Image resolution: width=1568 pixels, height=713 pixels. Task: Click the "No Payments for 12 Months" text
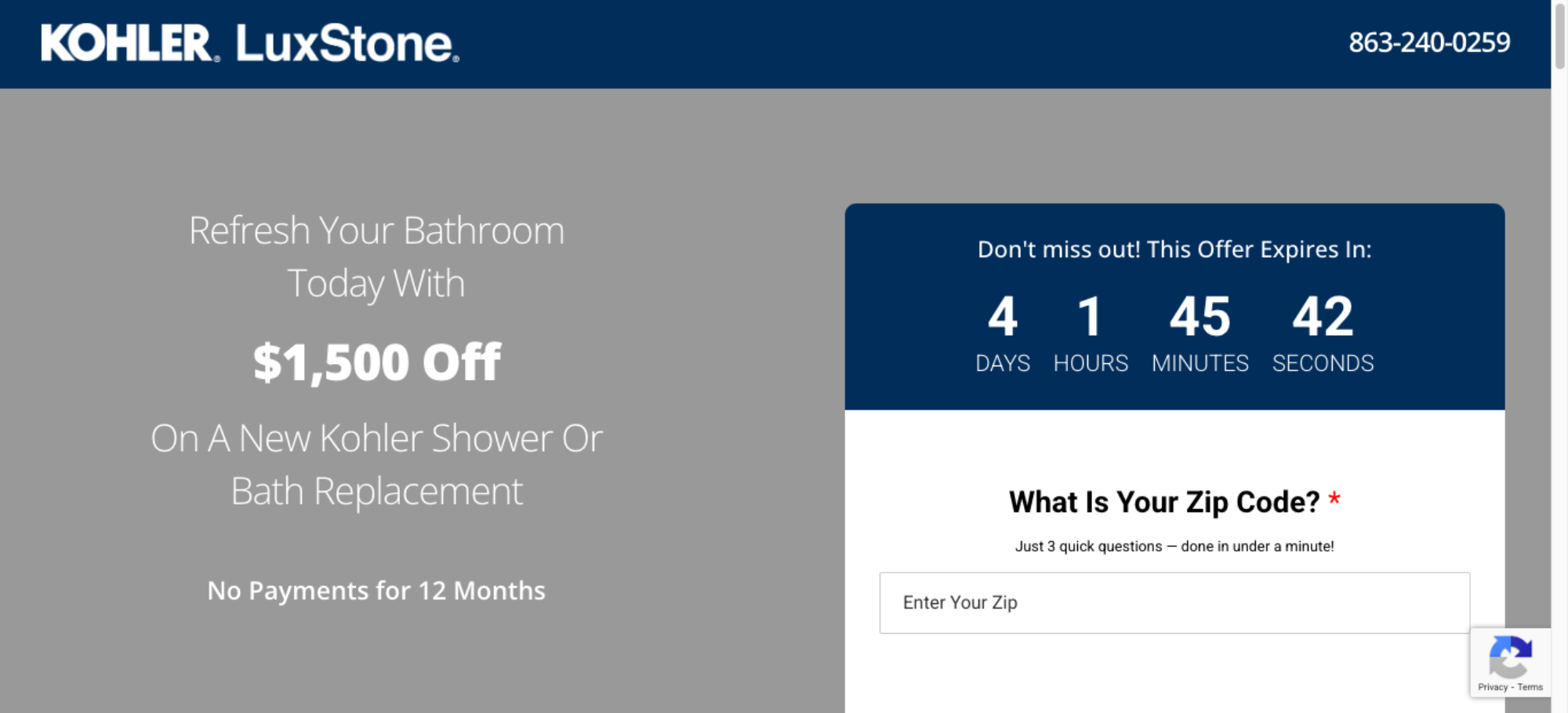376,591
